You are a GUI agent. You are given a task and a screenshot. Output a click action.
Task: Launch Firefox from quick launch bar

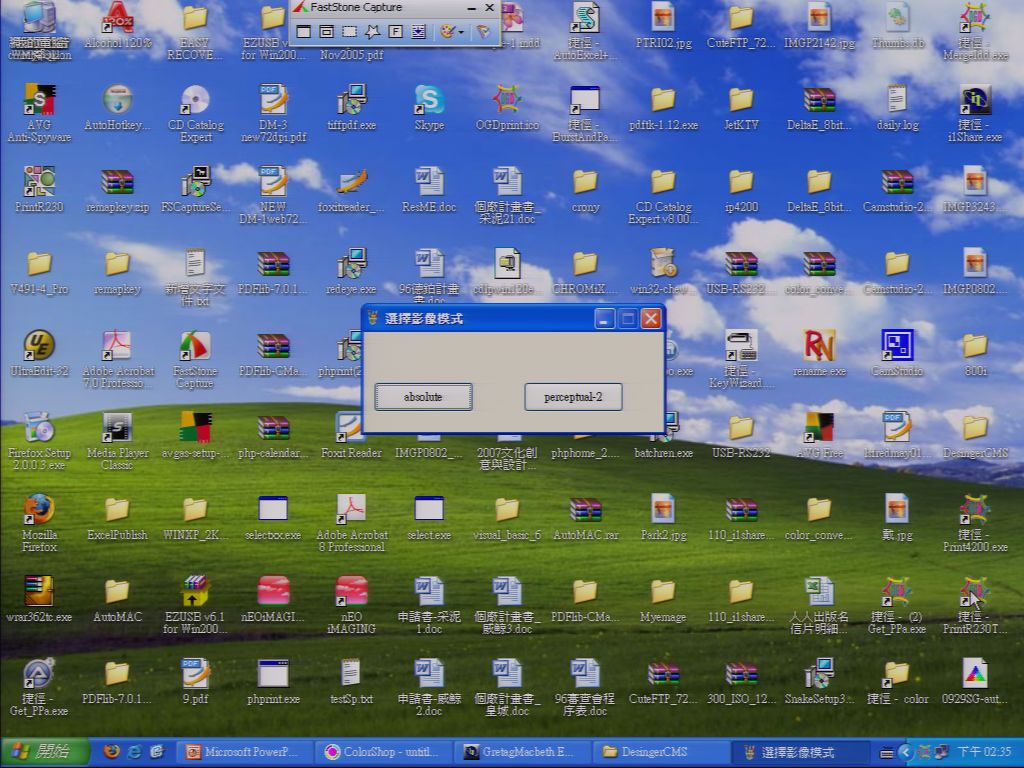point(112,752)
